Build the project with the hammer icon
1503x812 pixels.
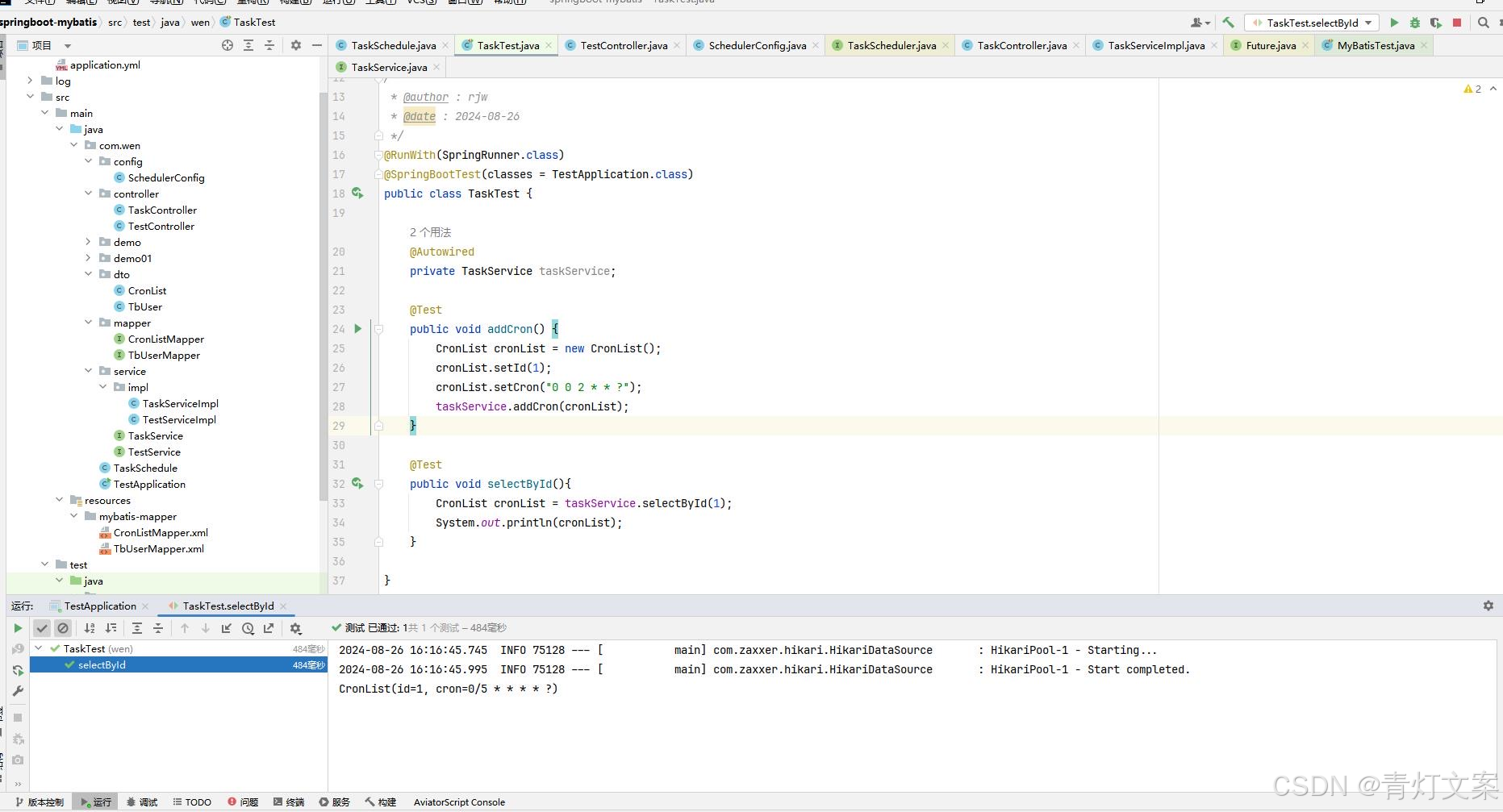coord(1228,23)
